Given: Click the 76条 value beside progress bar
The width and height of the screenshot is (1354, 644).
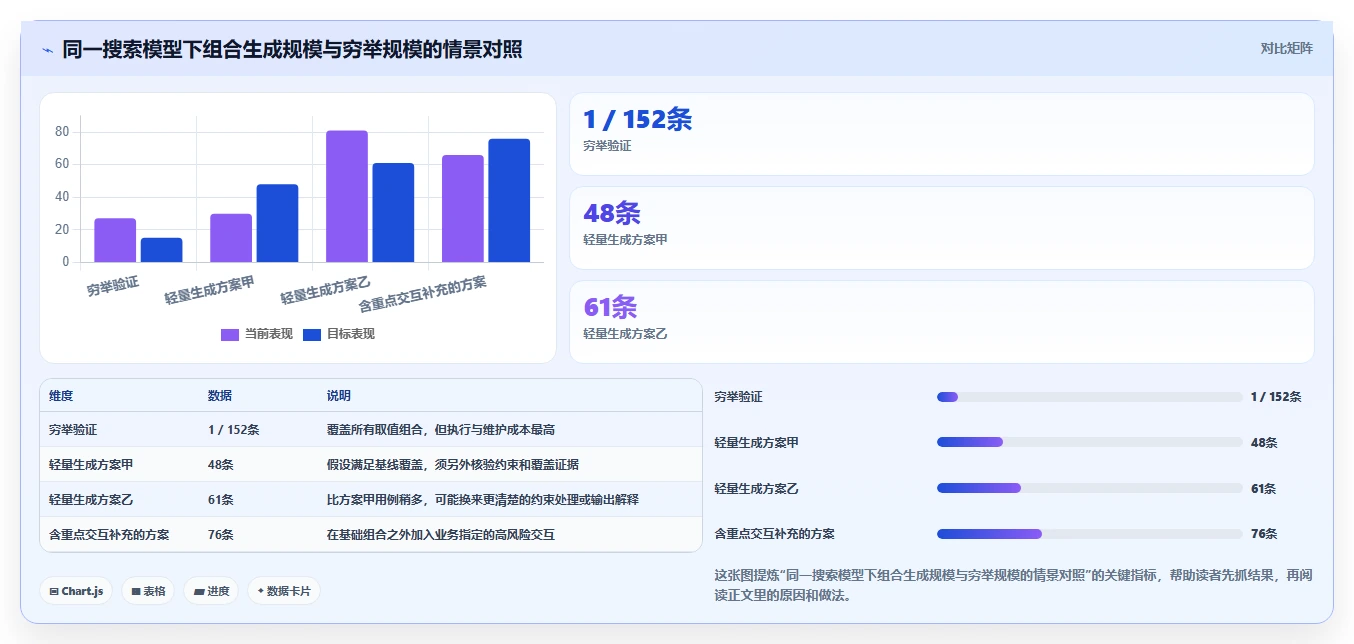Looking at the screenshot, I should pos(1264,534).
